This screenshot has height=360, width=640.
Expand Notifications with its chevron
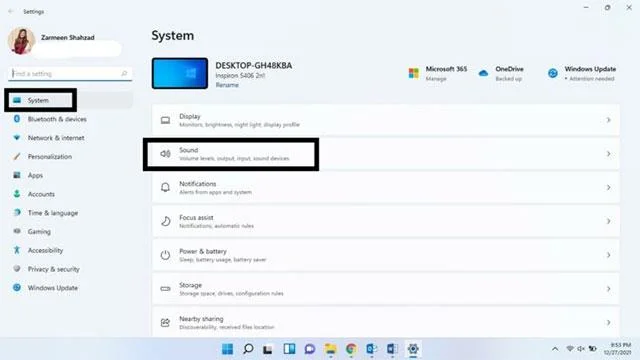608,187
